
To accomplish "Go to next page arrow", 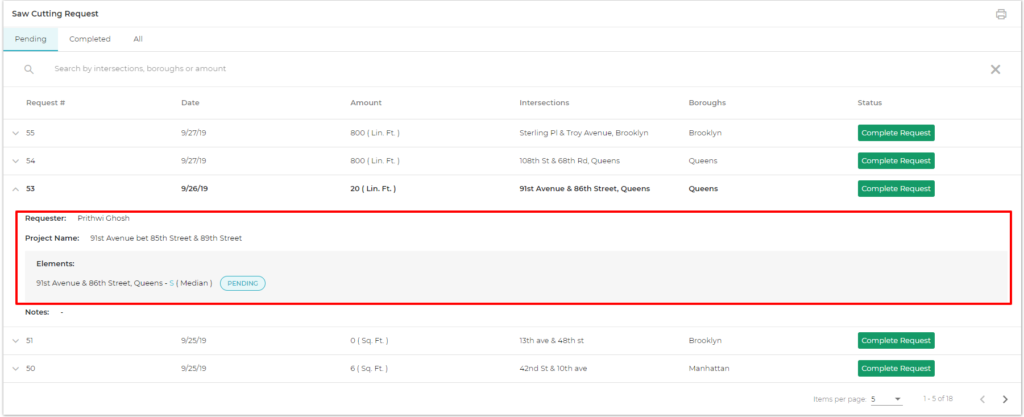I will [x=1004, y=399].
